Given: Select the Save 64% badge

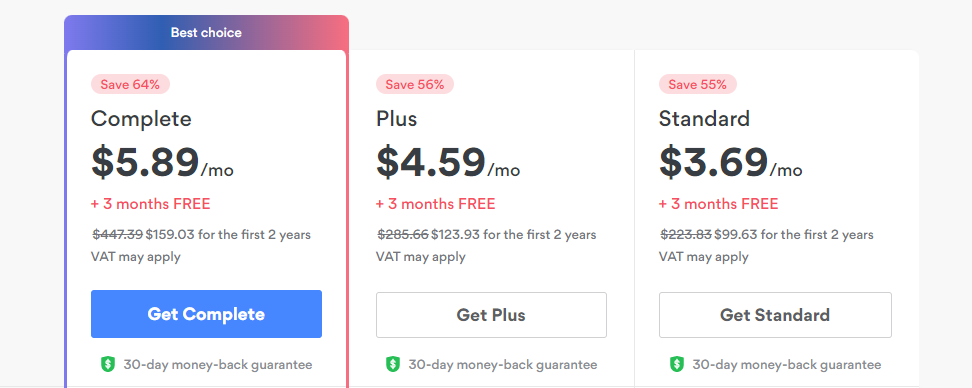Looking at the screenshot, I should (130, 84).
